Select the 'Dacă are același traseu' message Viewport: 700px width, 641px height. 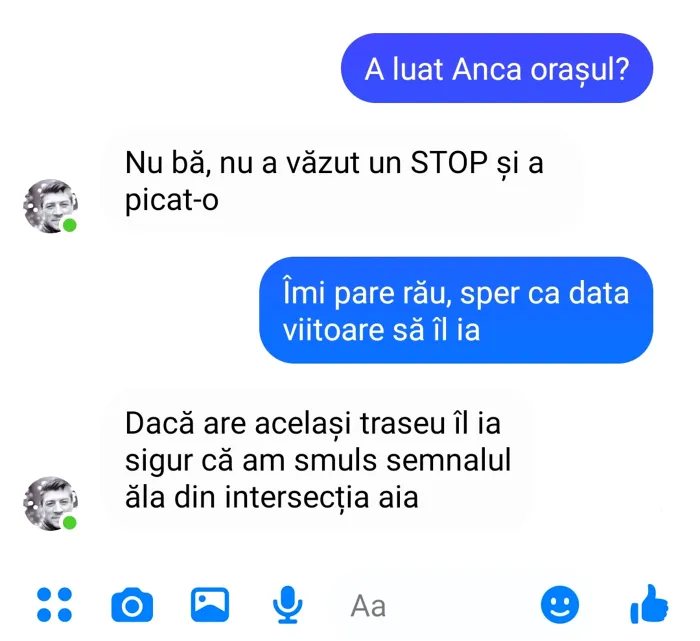point(320,460)
